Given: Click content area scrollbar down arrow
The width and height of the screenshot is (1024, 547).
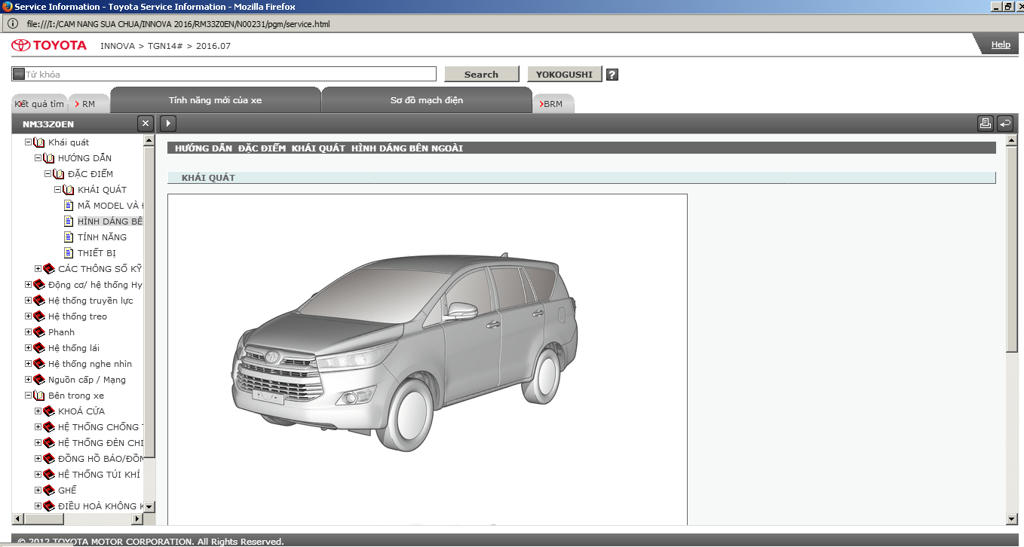Looking at the screenshot, I should (1012, 519).
